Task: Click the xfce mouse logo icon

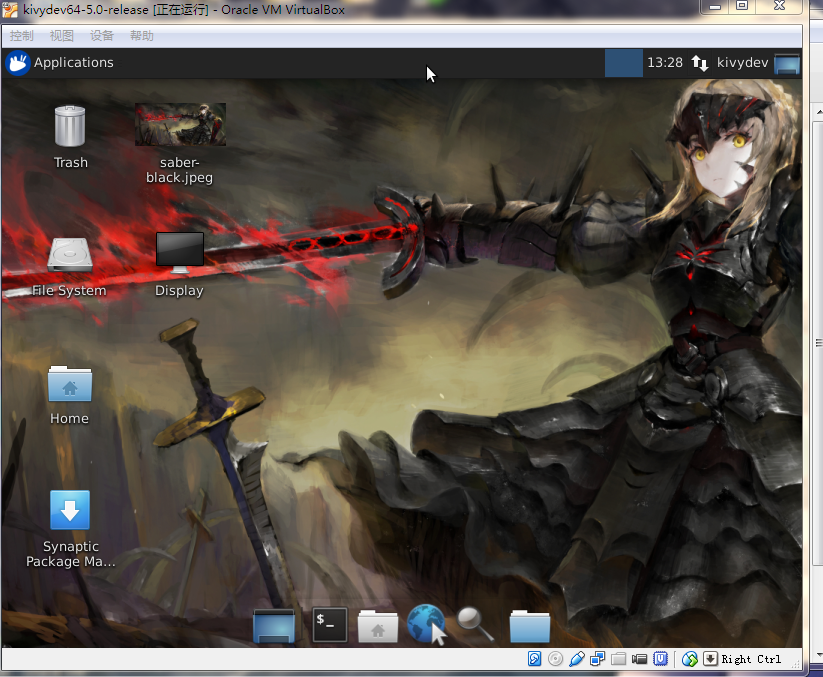Action: pyautogui.click(x=18, y=63)
